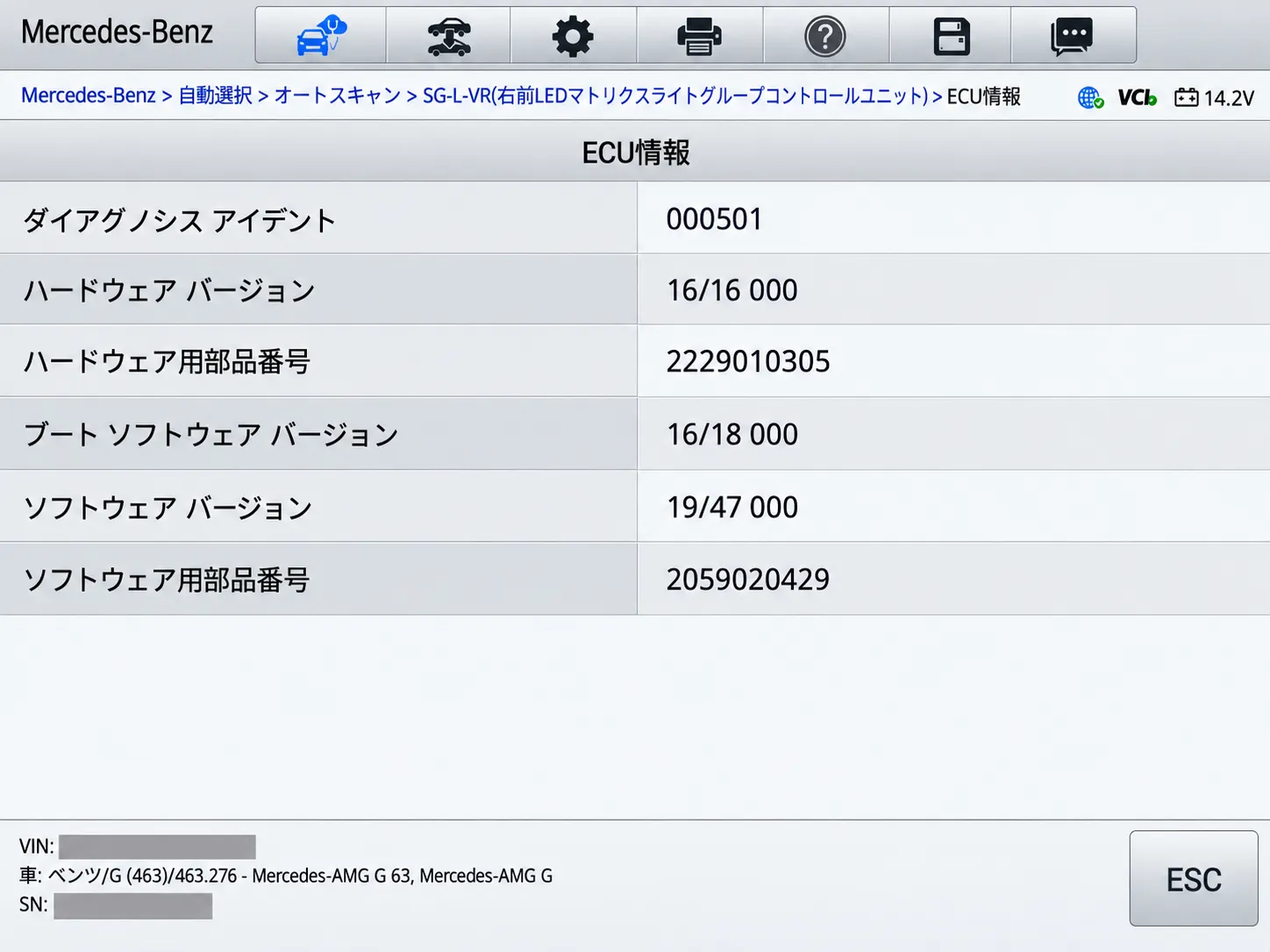The width and height of the screenshot is (1270, 952).
Task: Select the ダイアグノシス アイデント row label
Action: click(x=180, y=220)
